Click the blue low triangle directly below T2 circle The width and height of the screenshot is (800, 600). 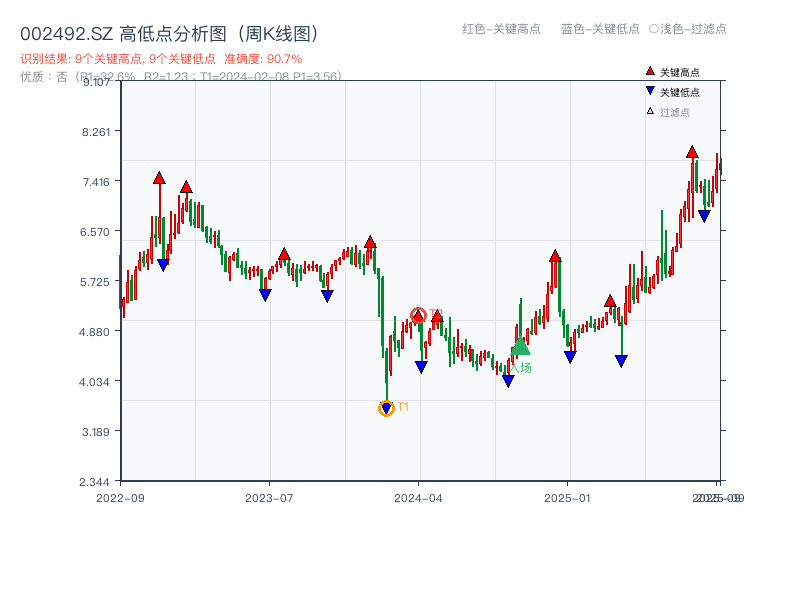pos(421,367)
